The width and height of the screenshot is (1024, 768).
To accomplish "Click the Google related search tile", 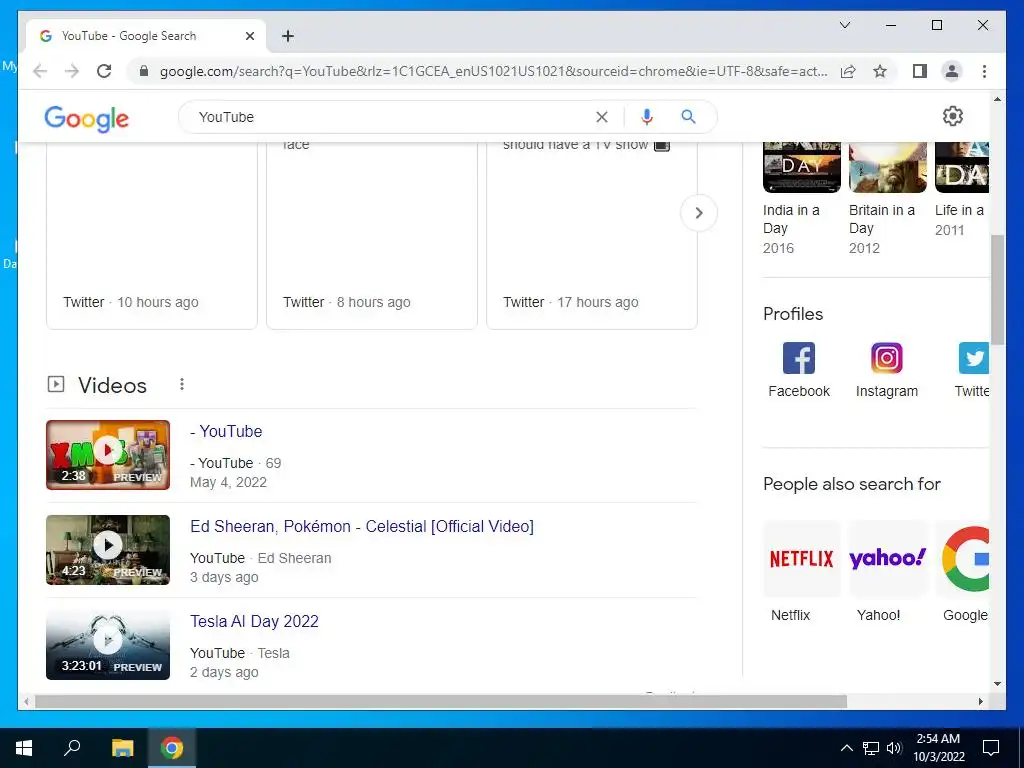I will click(963, 559).
